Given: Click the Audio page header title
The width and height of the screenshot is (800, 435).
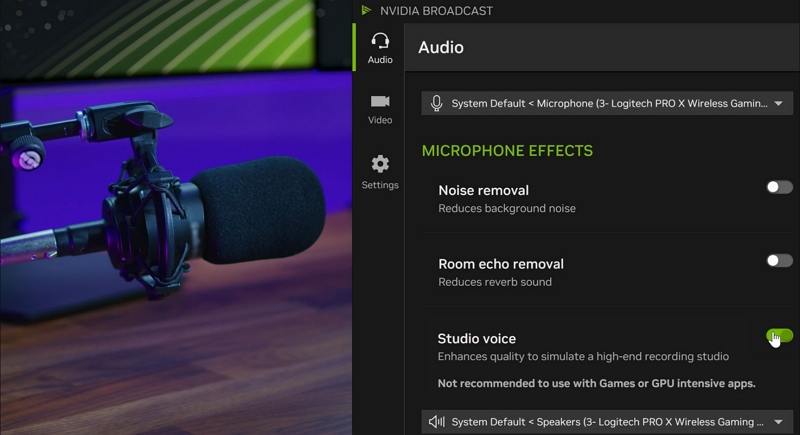Looking at the screenshot, I should point(441,47).
